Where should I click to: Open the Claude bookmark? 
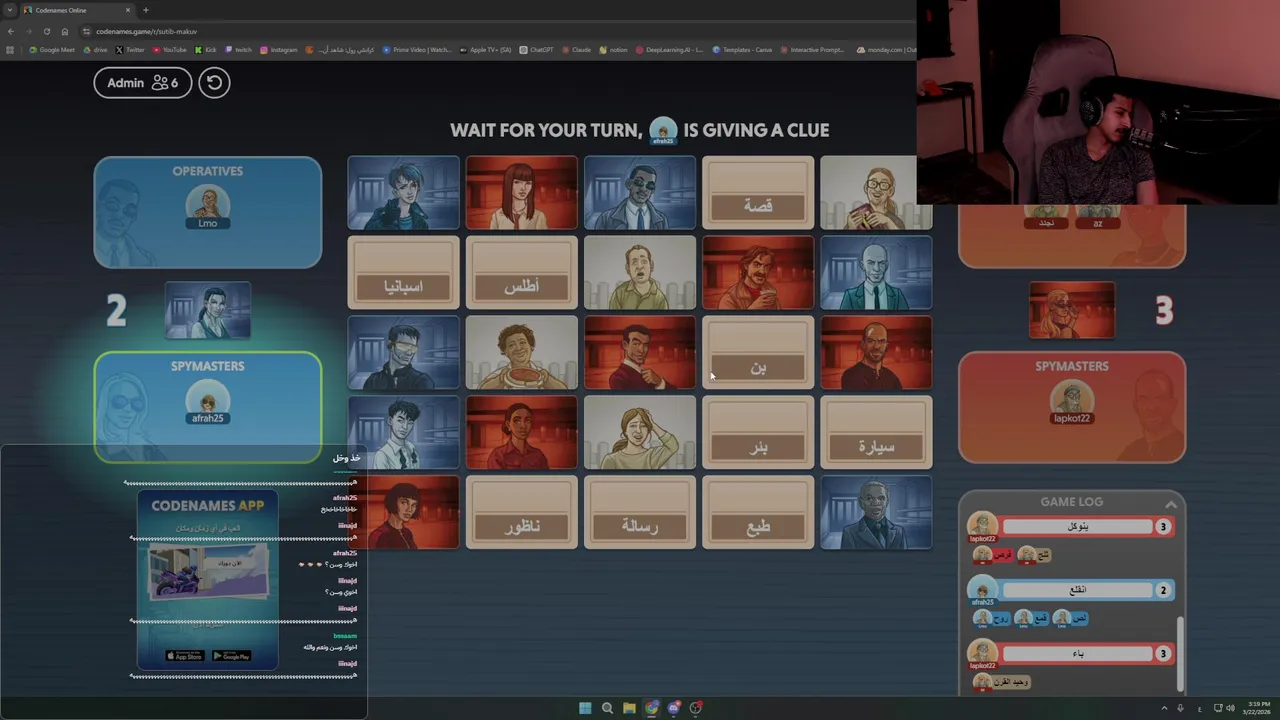576,50
